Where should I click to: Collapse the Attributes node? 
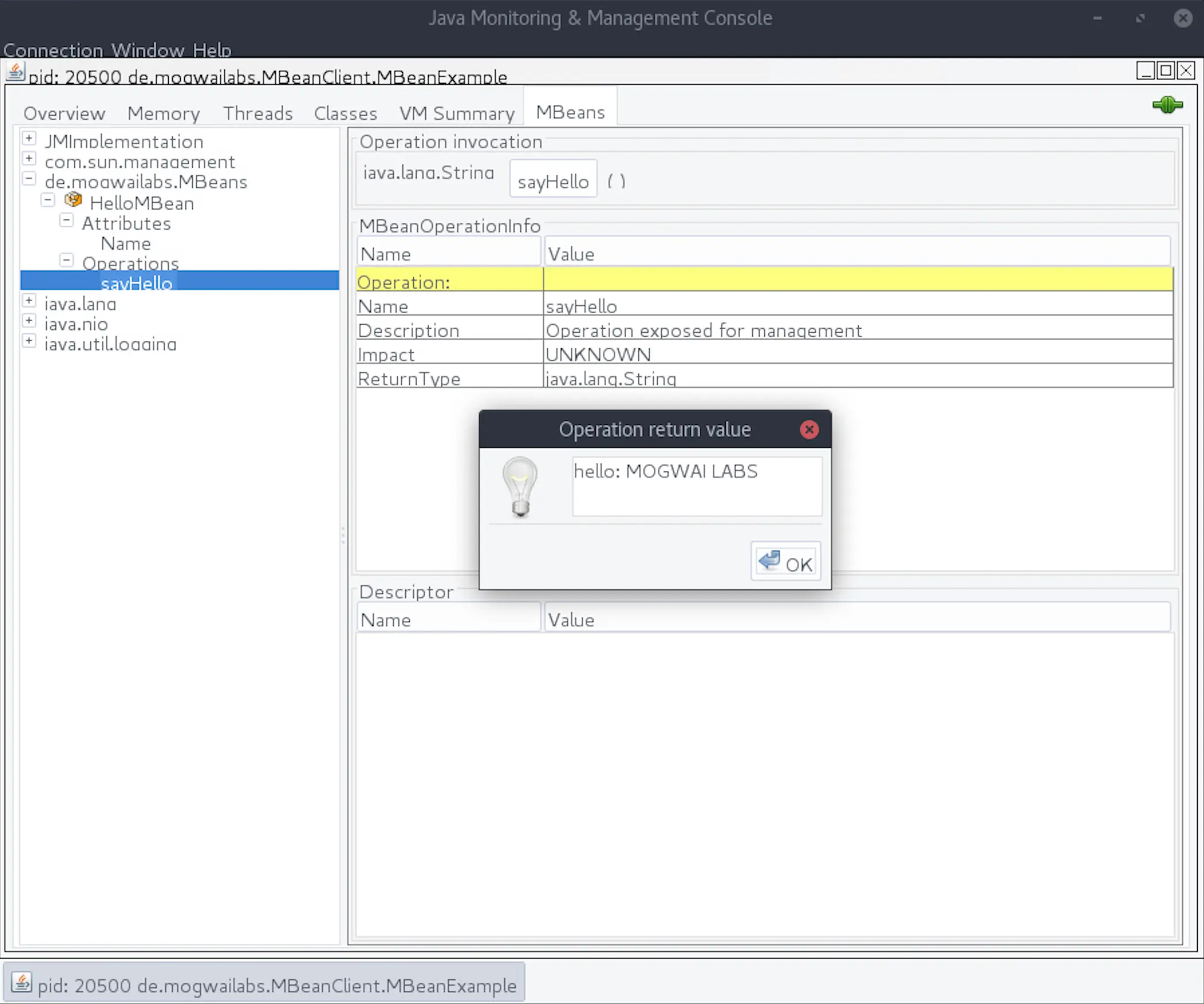(x=67, y=220)
